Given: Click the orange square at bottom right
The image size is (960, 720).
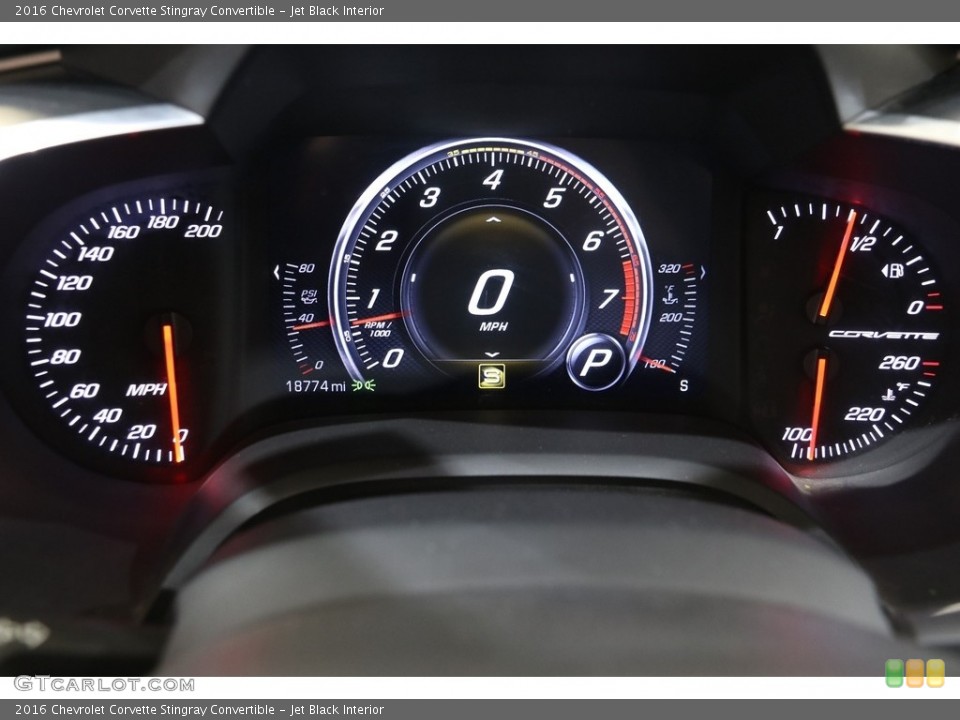Looking at the screenshot, I should point(915,673).
